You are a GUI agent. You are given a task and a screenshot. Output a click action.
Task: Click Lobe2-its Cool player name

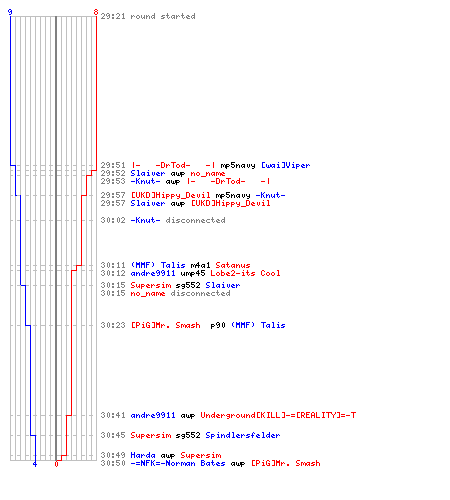pyautogui.click(x=245, y=273)
